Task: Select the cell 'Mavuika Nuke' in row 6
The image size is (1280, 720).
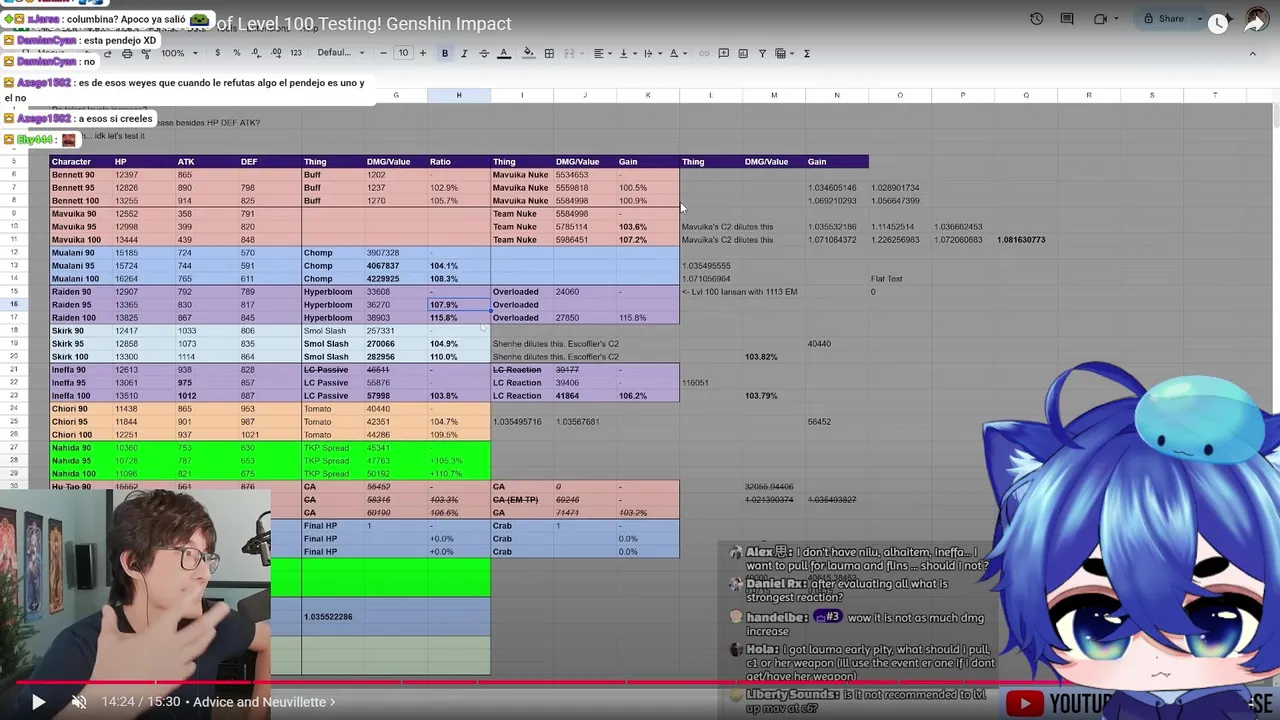Action: tap(522, 174)
